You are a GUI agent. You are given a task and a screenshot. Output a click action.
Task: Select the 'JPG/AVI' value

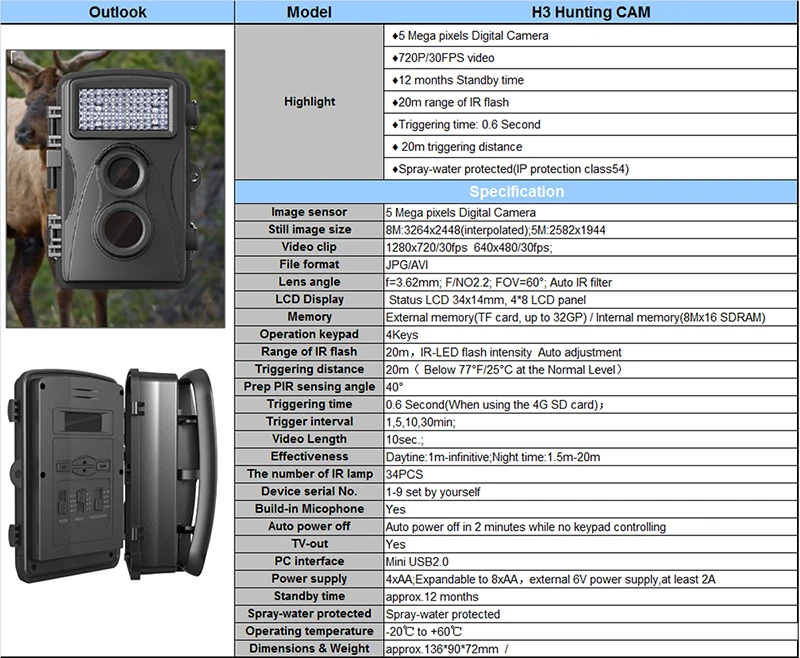[x=407, y=265]
